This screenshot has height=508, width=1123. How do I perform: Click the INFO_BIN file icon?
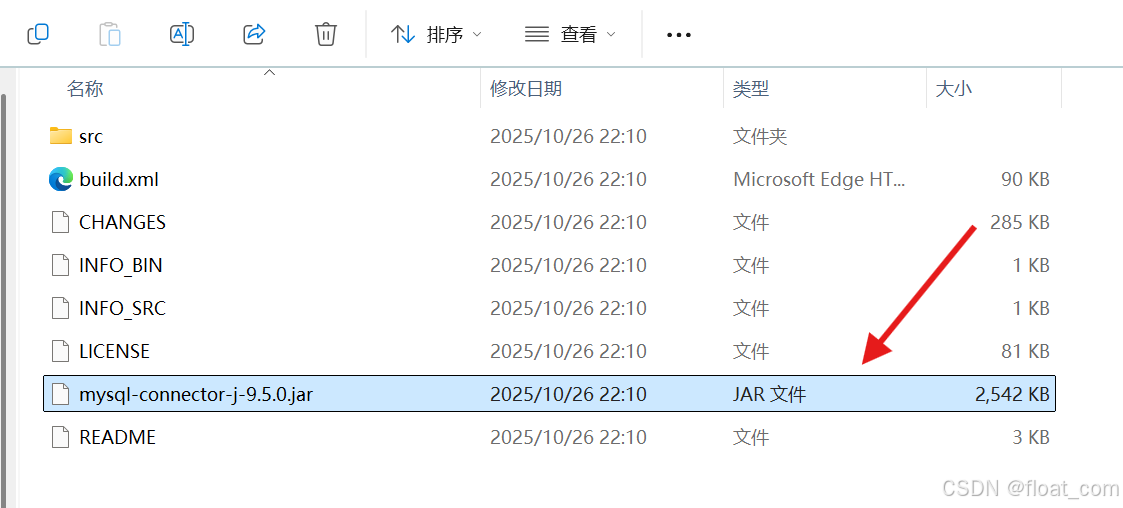pos(61,265)
